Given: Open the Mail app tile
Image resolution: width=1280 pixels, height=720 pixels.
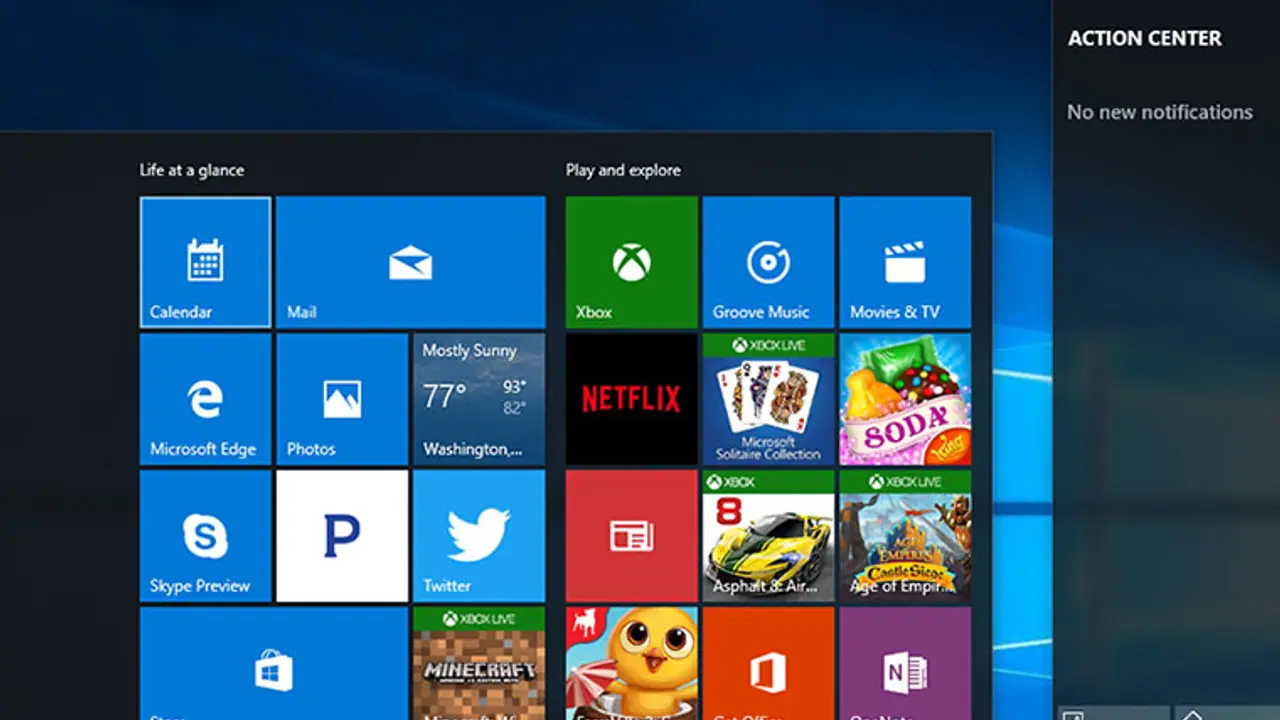Looking at the screenshot, I should pyautogui.click(x=410, y=262).
